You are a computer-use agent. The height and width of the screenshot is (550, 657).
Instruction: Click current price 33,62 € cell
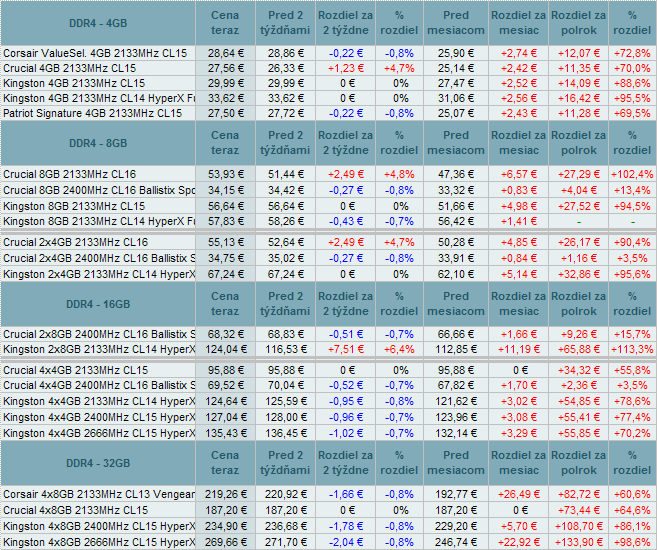point(225,98)
